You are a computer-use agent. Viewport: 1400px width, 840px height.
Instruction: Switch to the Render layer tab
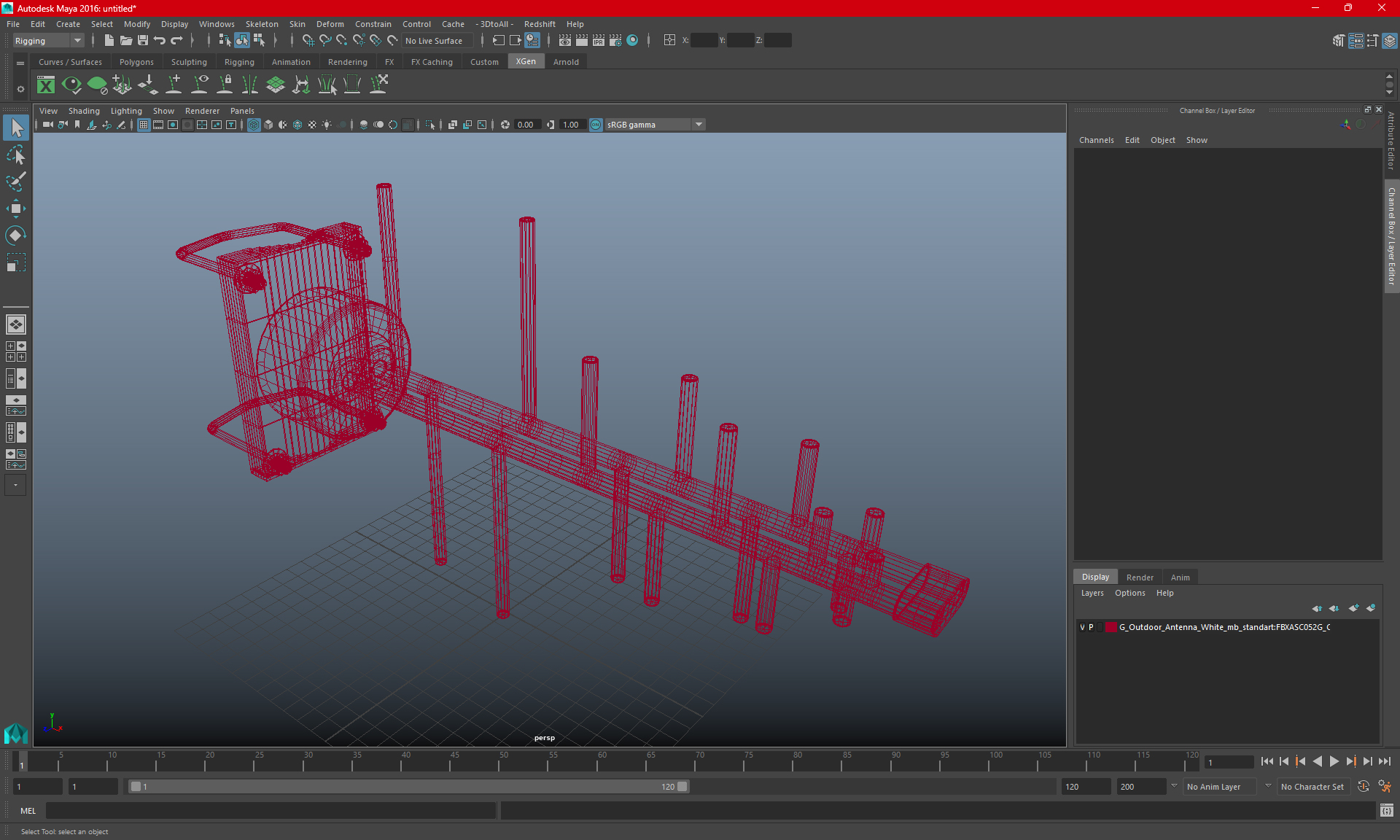(1140, 577)
